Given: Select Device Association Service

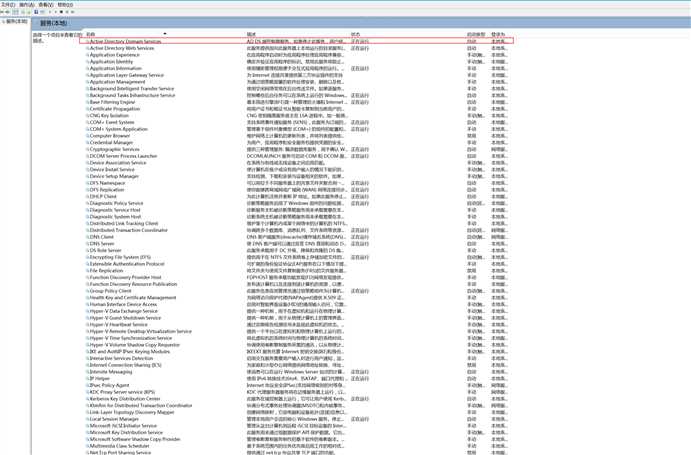Looking at the screenshot, I should tap(118, 163).
